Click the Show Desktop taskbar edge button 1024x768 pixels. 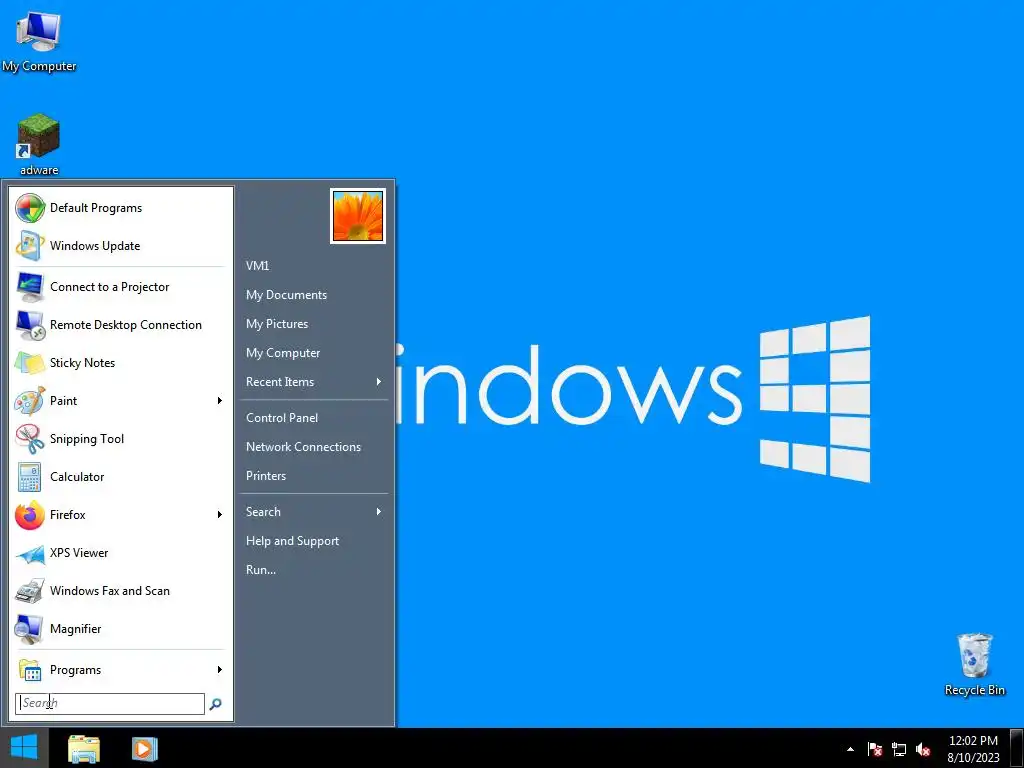[x=1017, y=748]
